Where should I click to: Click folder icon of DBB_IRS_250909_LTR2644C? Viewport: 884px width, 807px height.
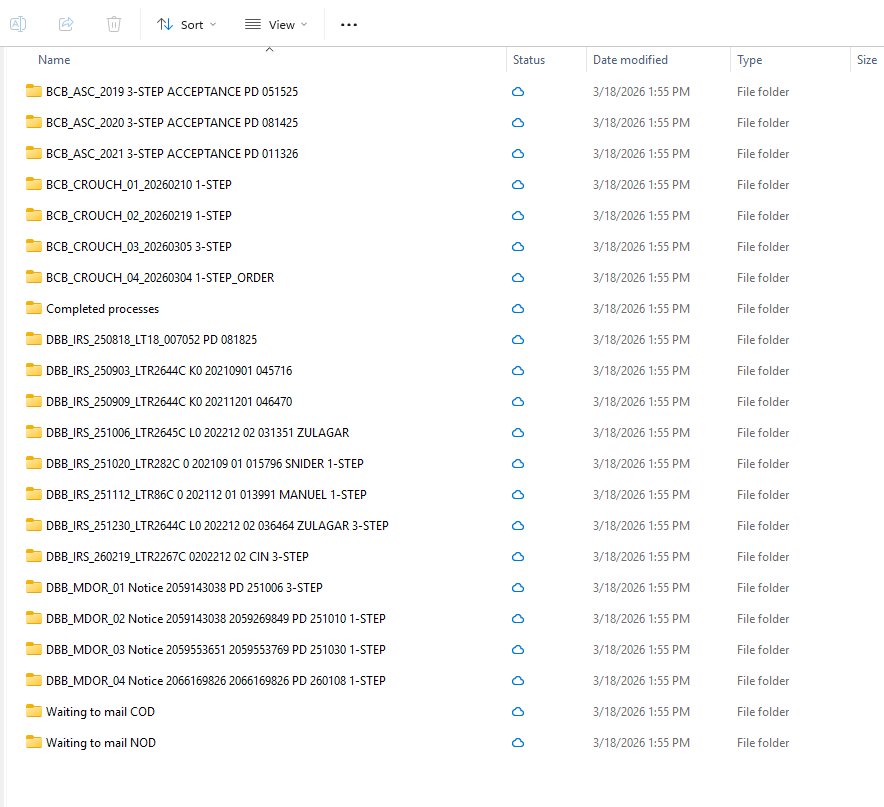pyautogui.click(x=34, y=401)
